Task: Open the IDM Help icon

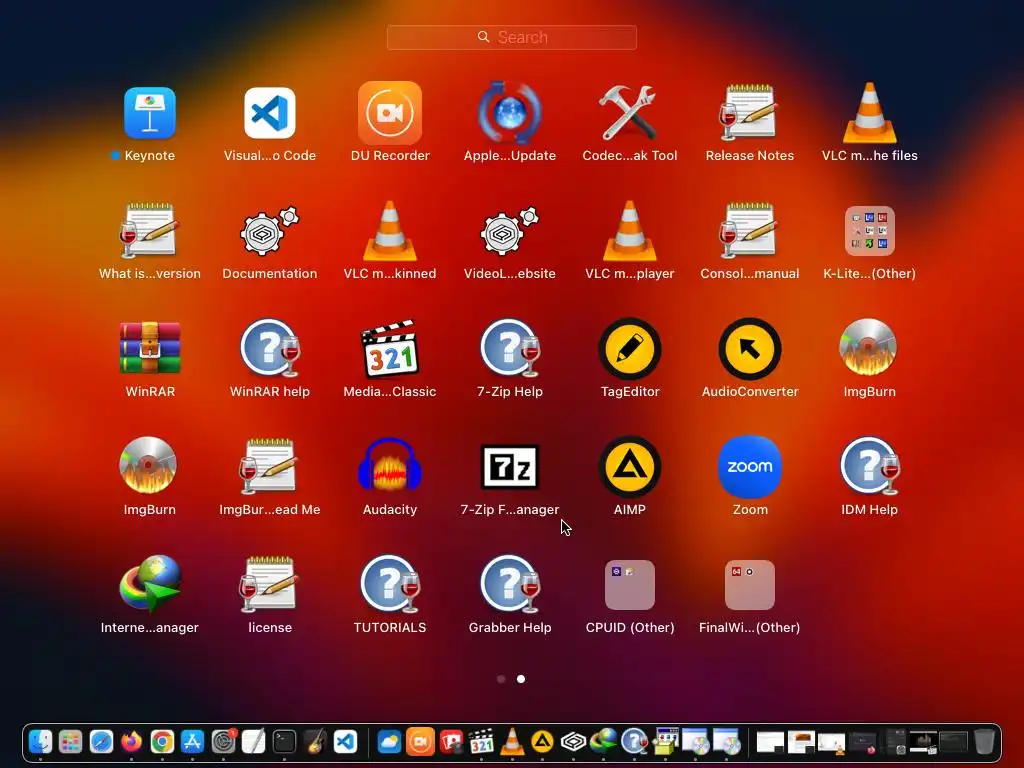Action: coord(869,466)
